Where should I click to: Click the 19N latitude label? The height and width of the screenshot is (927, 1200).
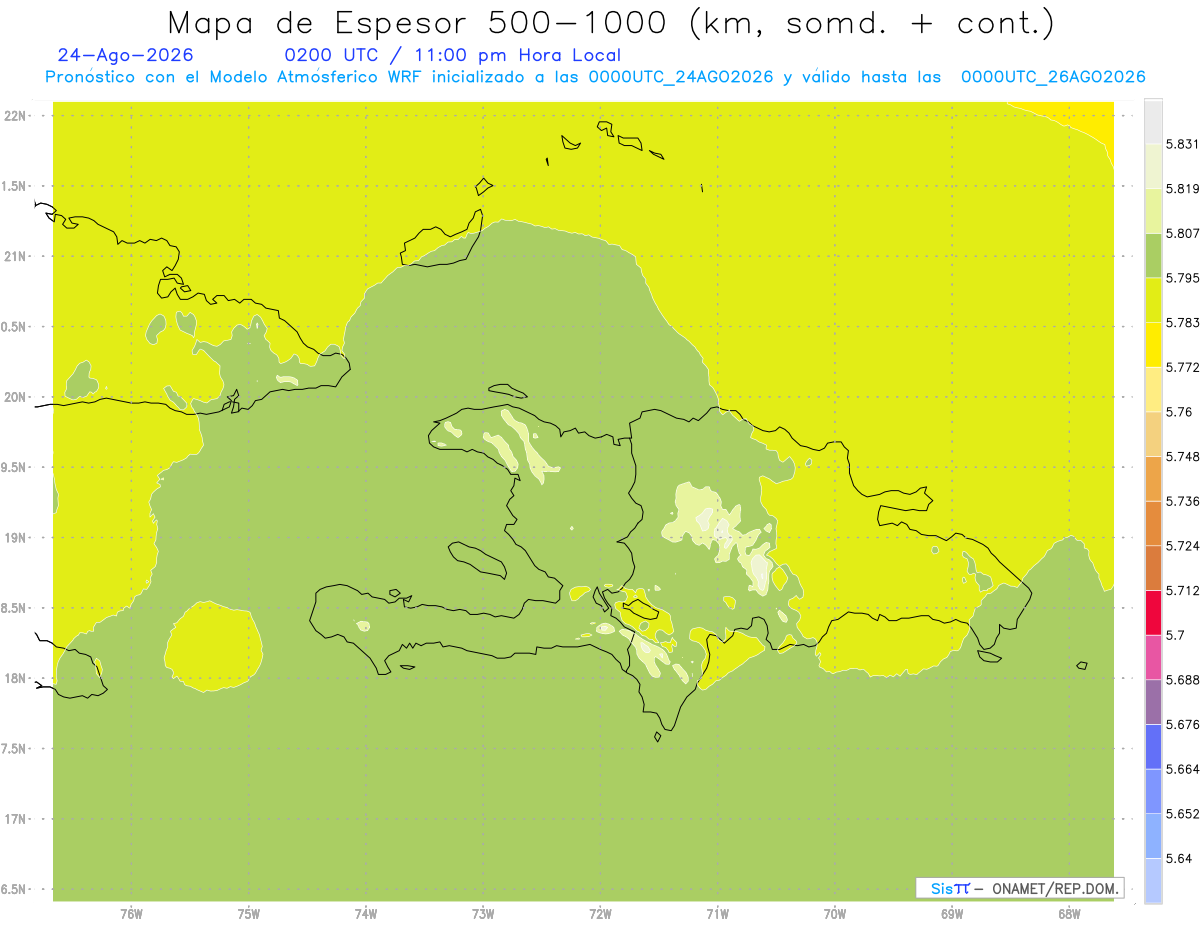(16, 538)
